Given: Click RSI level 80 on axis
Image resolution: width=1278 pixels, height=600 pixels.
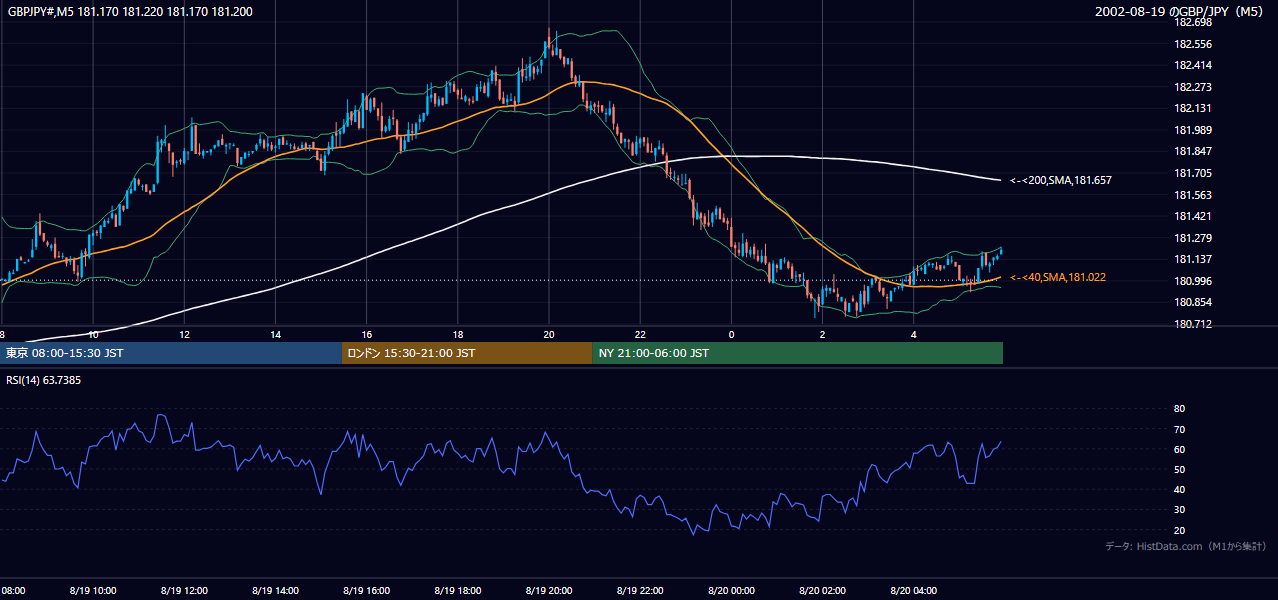Looking at the screenshot, I should pos(1179,409).
